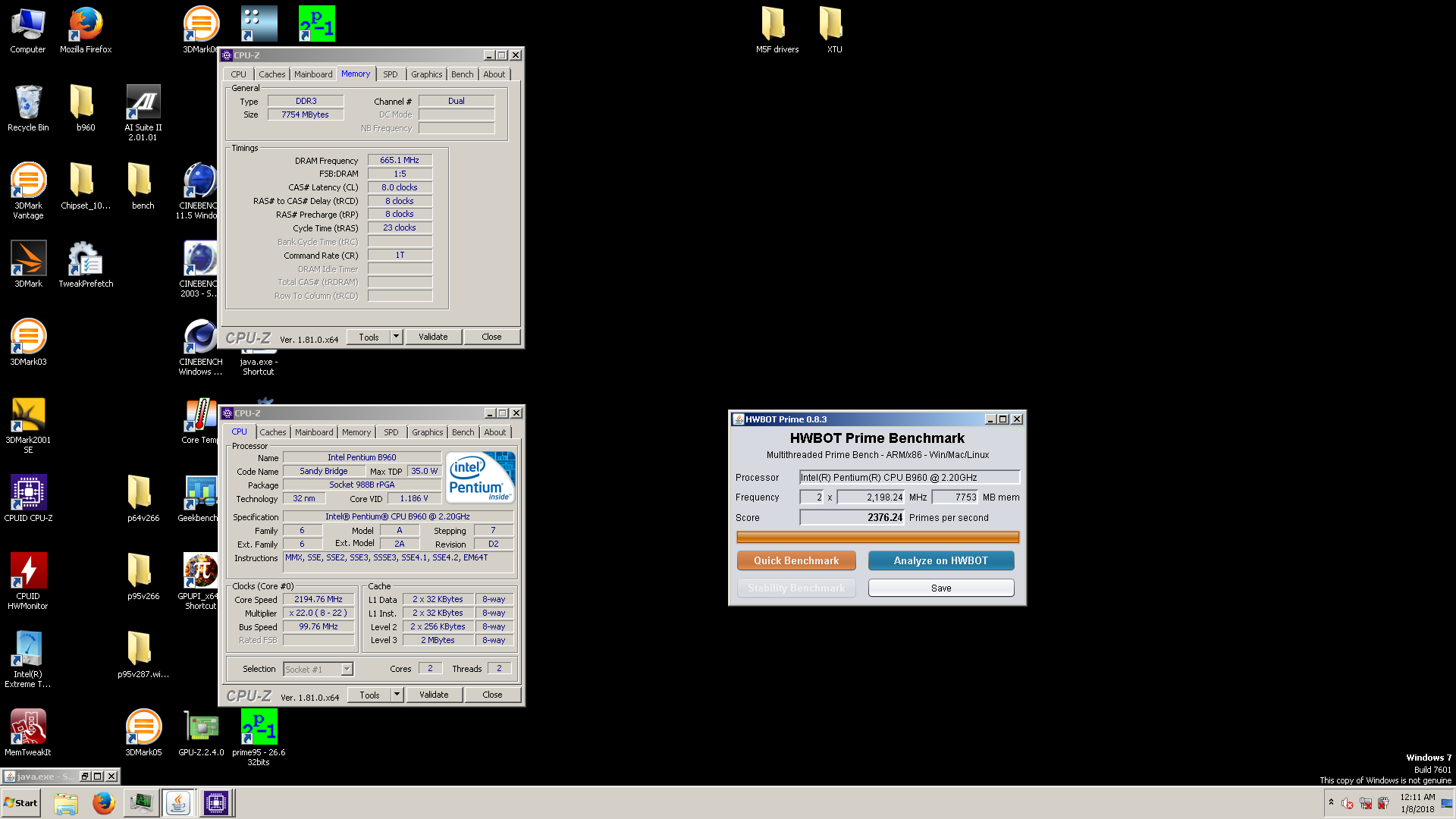Open CINEBENCH Windows shortcut
The image size is (1456, 819).
coord(201,347)
